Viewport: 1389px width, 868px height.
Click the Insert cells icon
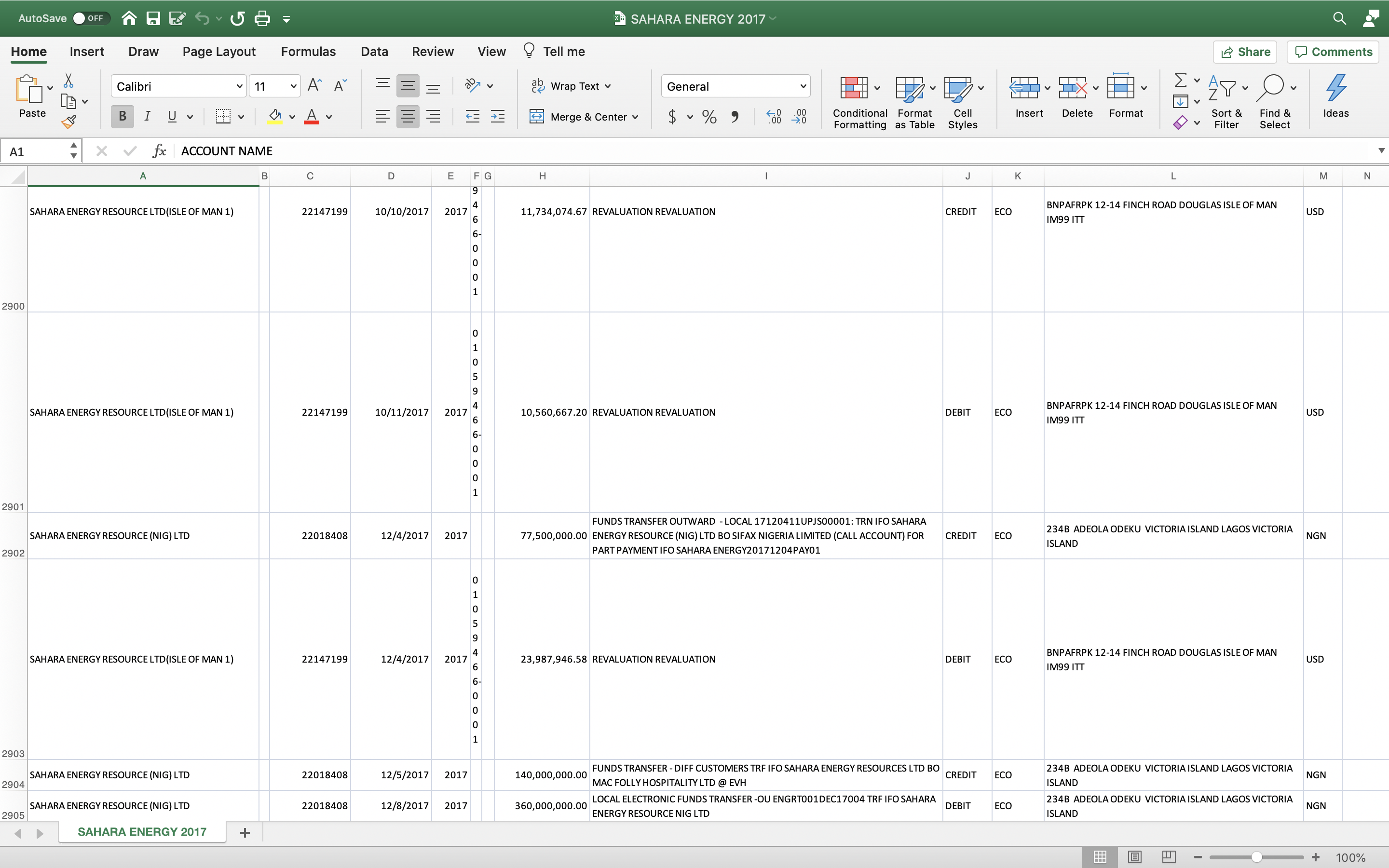[1024, 88]
